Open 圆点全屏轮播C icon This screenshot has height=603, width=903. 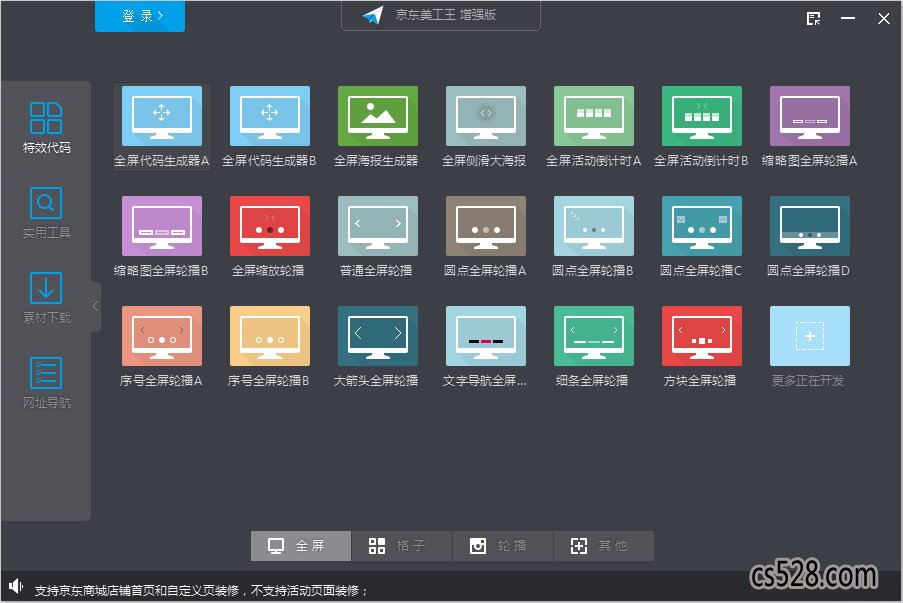pyautogui.click(x=701, y=226)
